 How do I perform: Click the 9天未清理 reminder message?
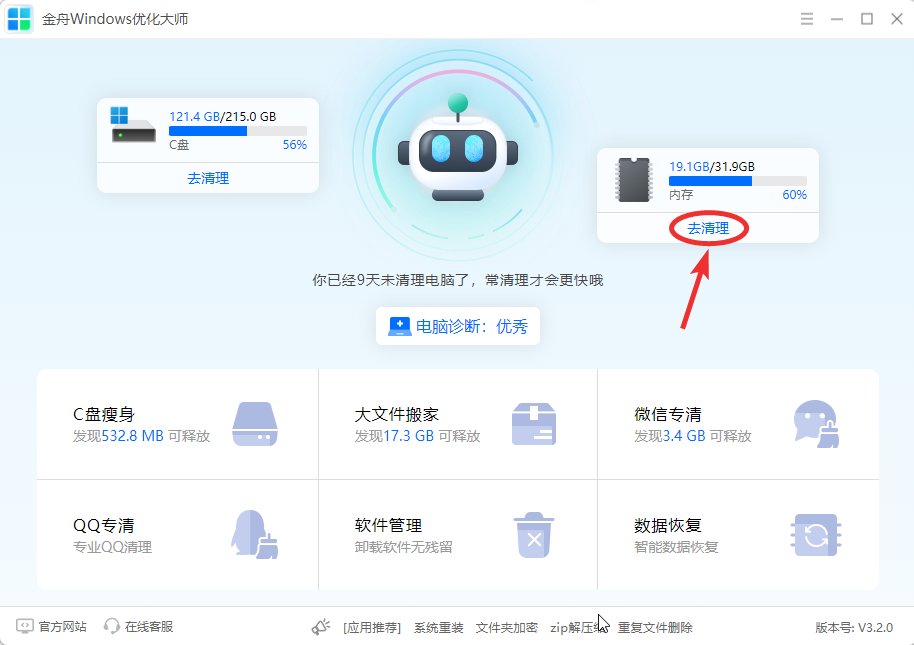[458, 280]
